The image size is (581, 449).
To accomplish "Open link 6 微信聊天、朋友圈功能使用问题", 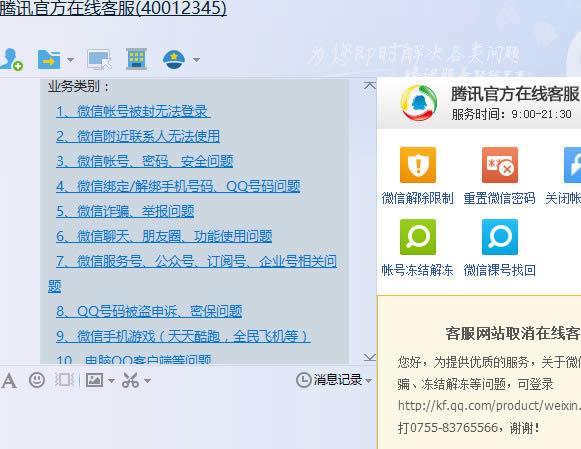I will (x=164, y=236).
